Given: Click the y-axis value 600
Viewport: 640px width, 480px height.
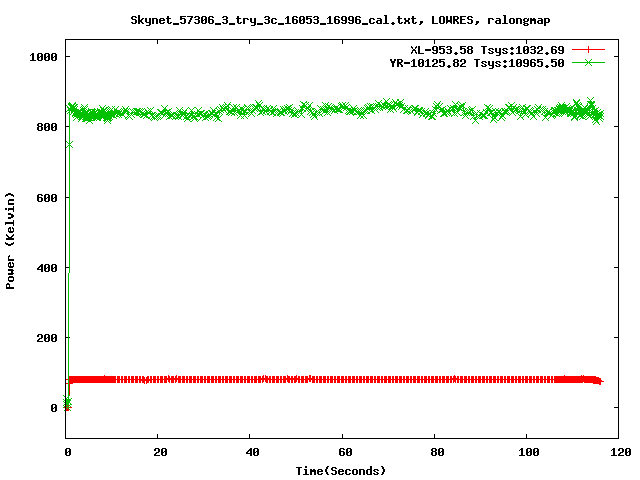Looking at the screenshot, I should click(47, 198).
